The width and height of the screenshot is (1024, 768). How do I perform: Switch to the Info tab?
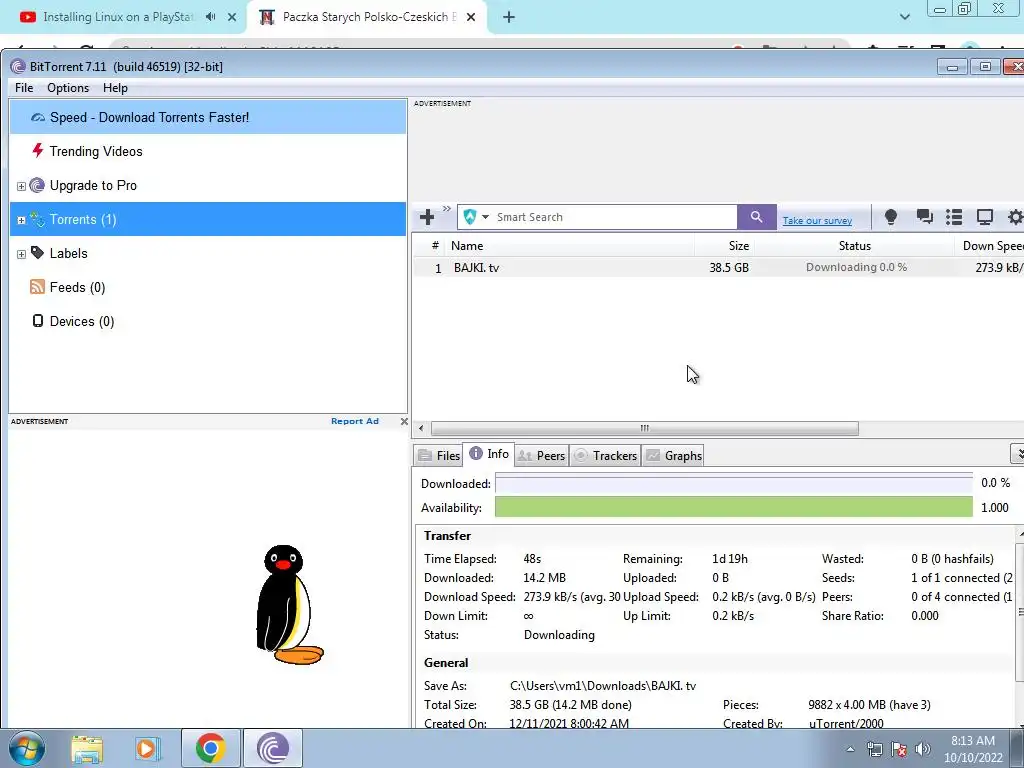489,454
